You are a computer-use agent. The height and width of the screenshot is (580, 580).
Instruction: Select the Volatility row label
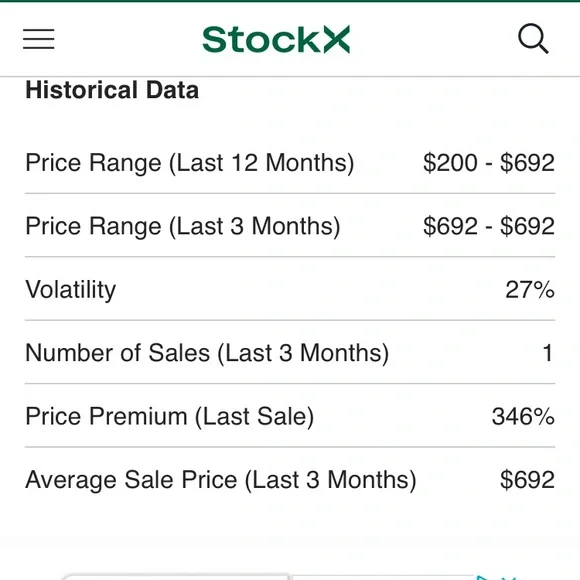(71, 290)
